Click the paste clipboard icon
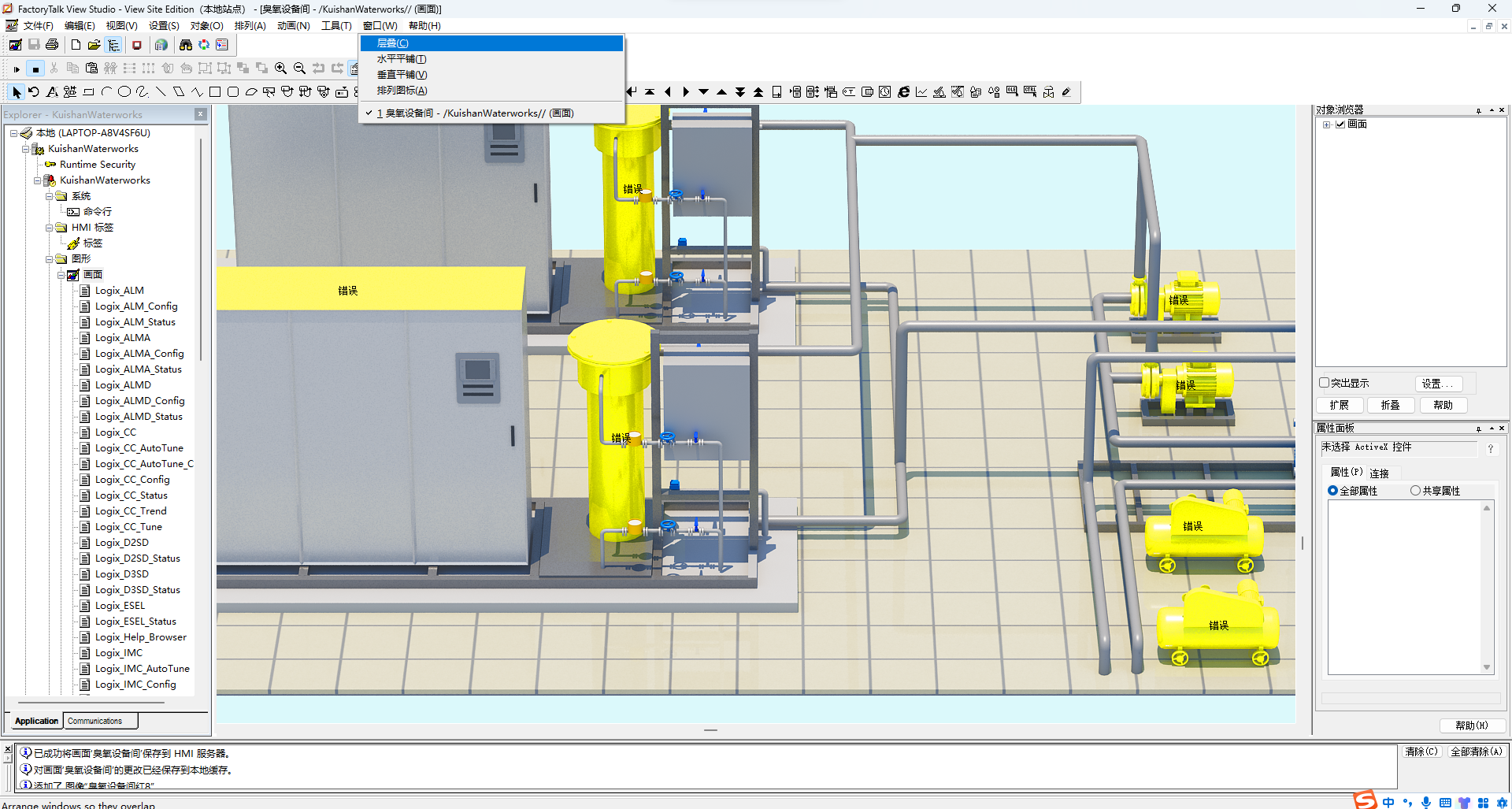The width and height of the screenshot is (1512, 809). coord(91,69)
